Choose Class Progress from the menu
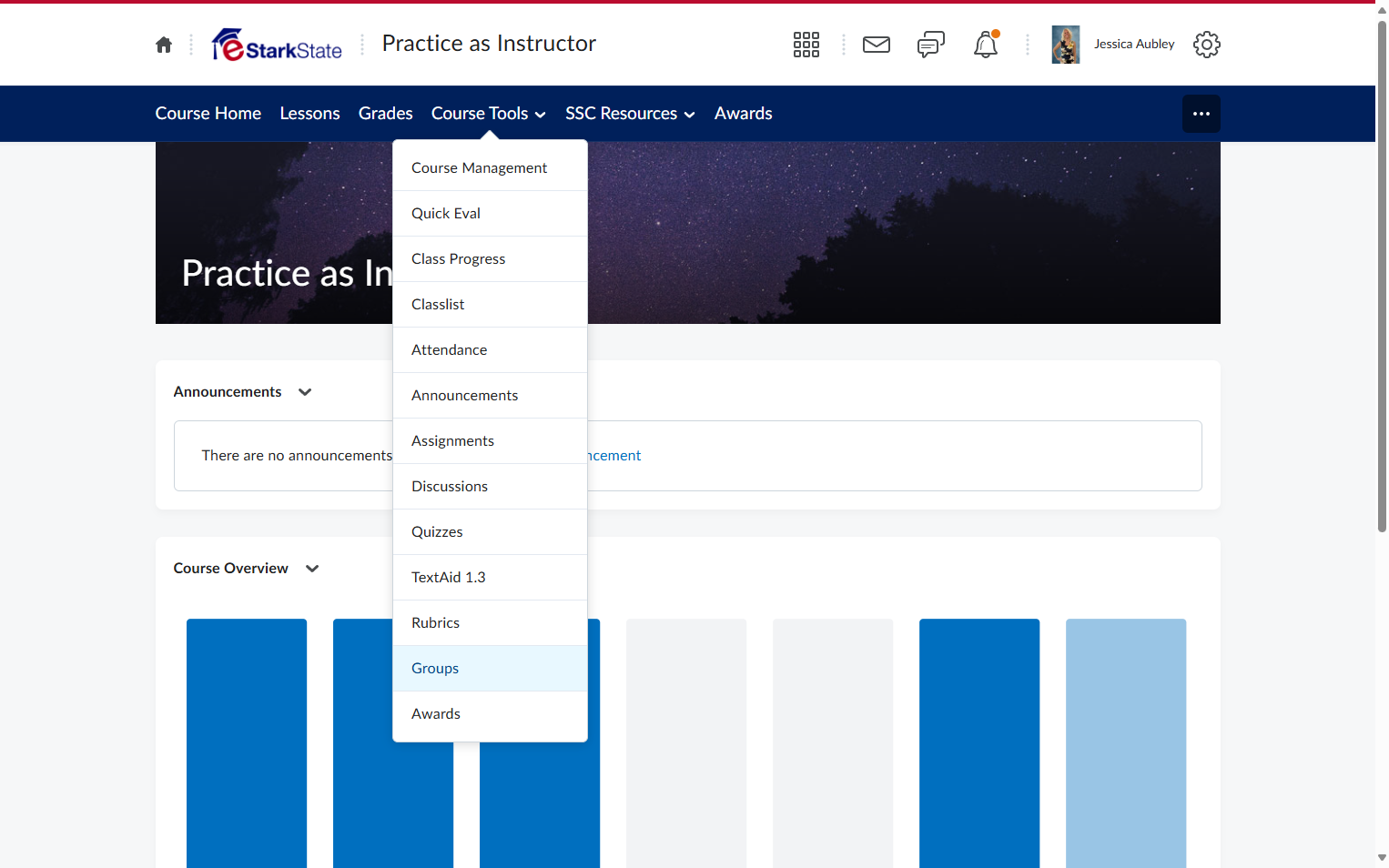This screenshot has height=868, width=1389. 490,259
